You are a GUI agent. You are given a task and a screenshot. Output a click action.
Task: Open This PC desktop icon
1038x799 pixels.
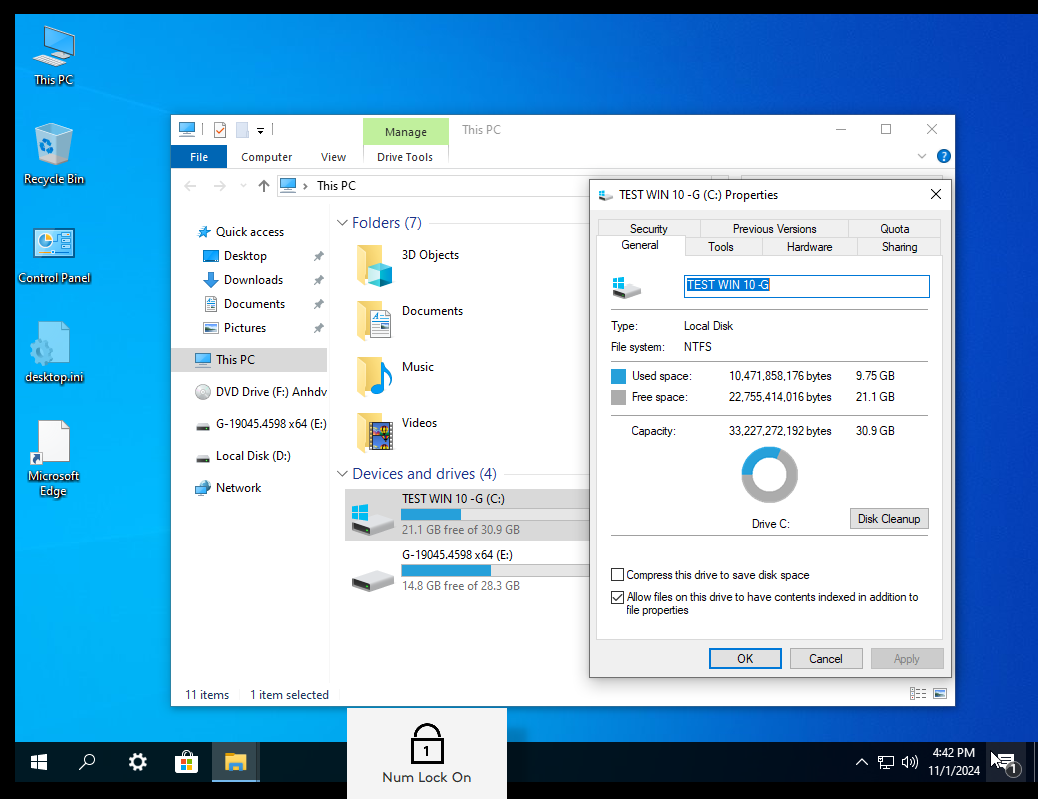click(54, 56)
